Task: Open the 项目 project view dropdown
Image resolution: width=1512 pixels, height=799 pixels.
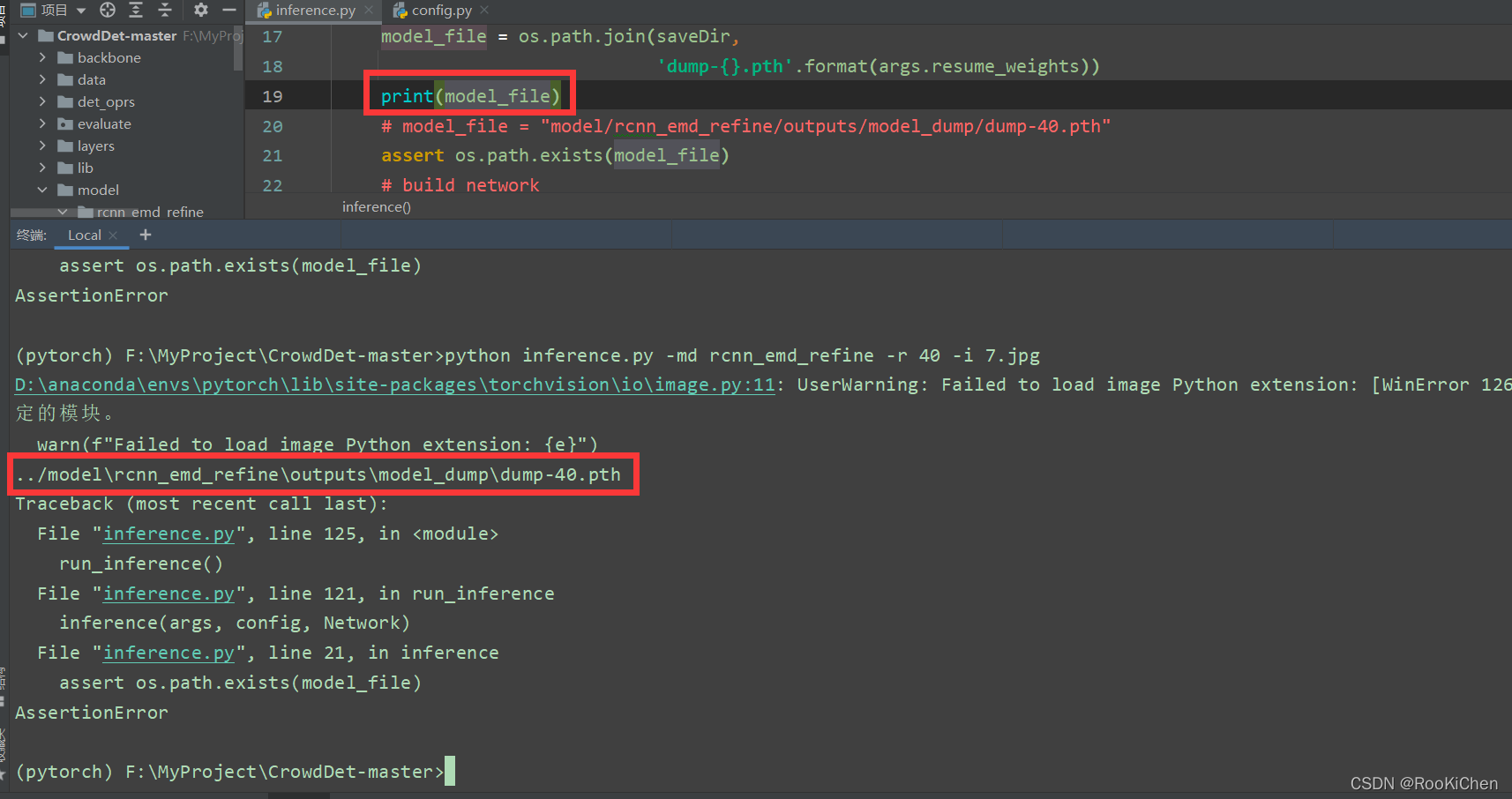Action: click(53, 10)
